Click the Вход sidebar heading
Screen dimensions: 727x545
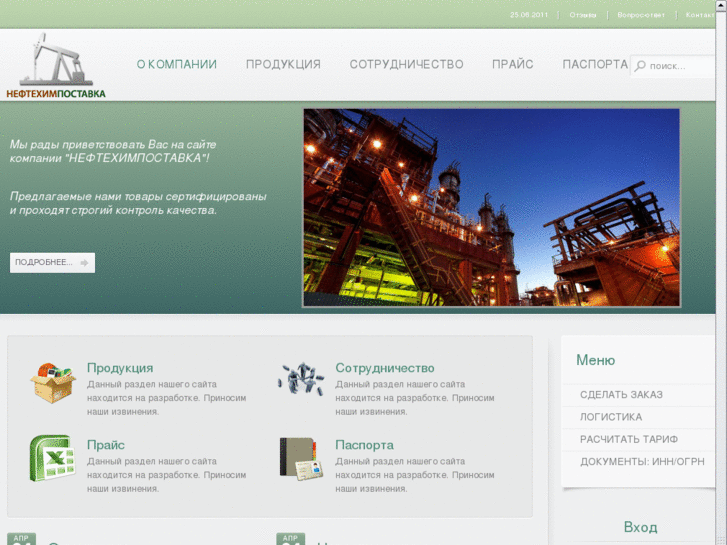click(640, 527)
